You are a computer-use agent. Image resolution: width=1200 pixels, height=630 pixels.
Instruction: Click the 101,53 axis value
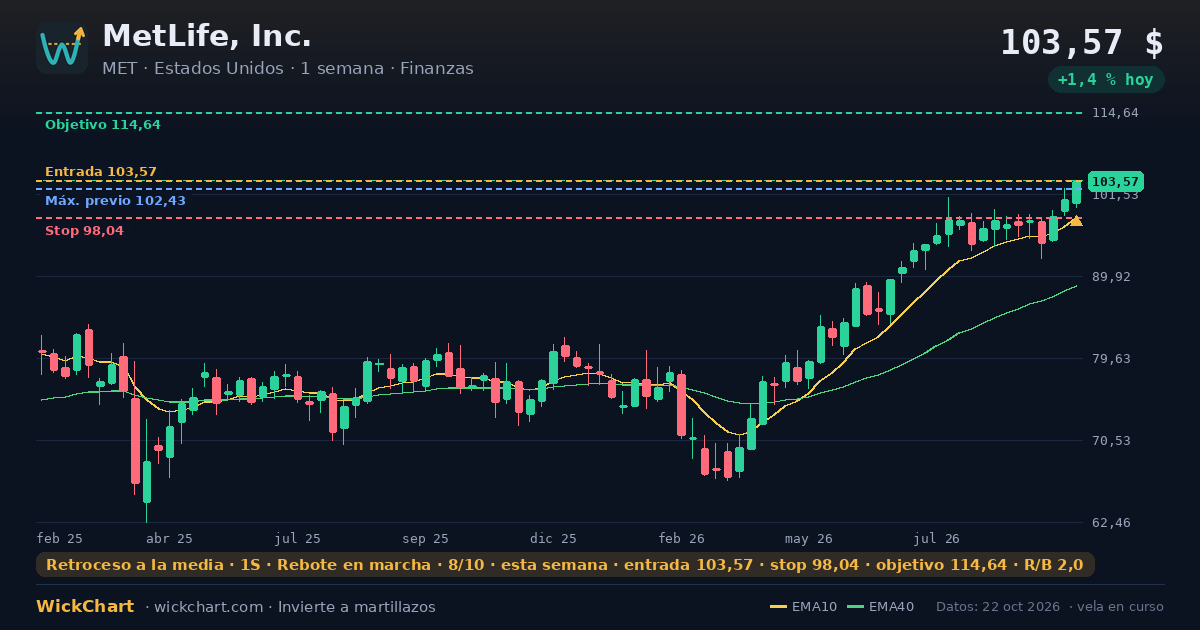coord(1115,195)
